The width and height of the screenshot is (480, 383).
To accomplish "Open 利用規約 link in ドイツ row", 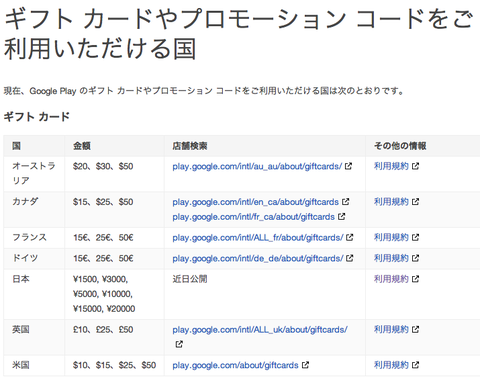I will [391, 258].
